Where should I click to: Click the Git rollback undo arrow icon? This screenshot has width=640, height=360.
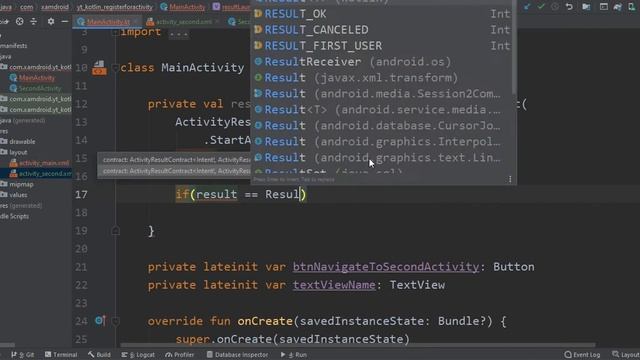tap(569, 7)
